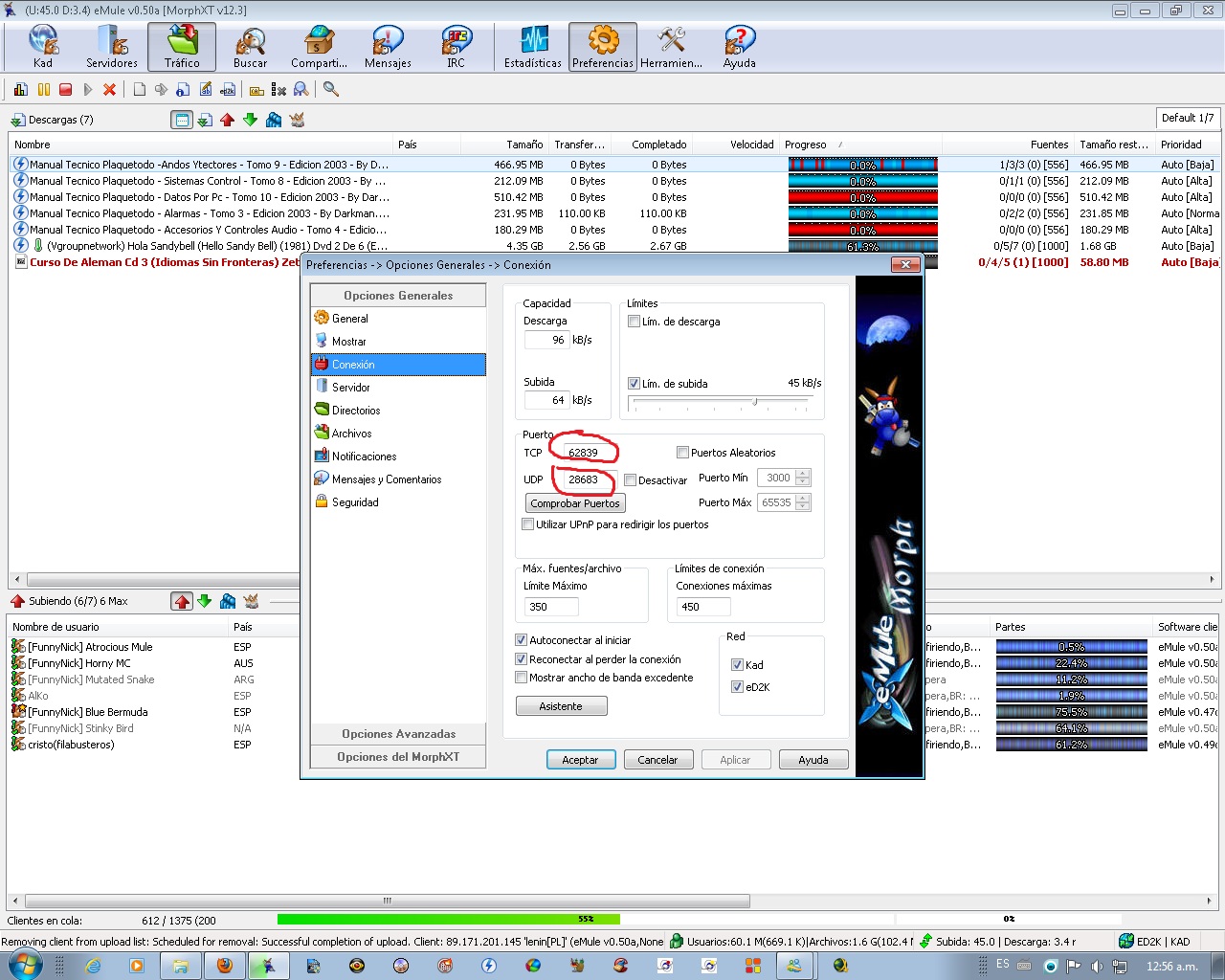Open the Mensajes panel
Screen dimensions: 1225x980
point(388,47)
